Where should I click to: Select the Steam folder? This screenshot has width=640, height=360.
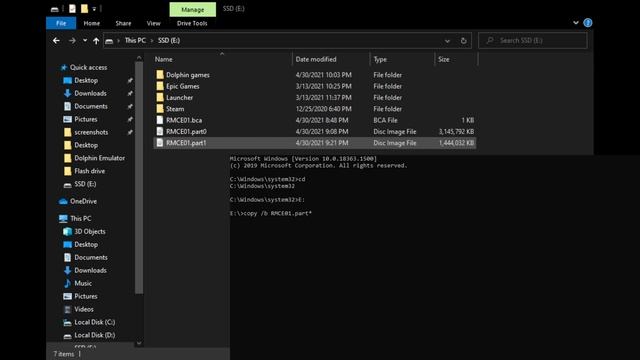tap(175, 109)
